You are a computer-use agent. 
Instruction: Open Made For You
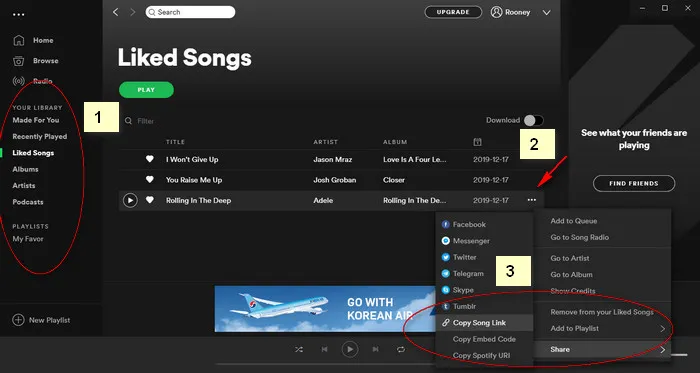[x=36, y=120]
